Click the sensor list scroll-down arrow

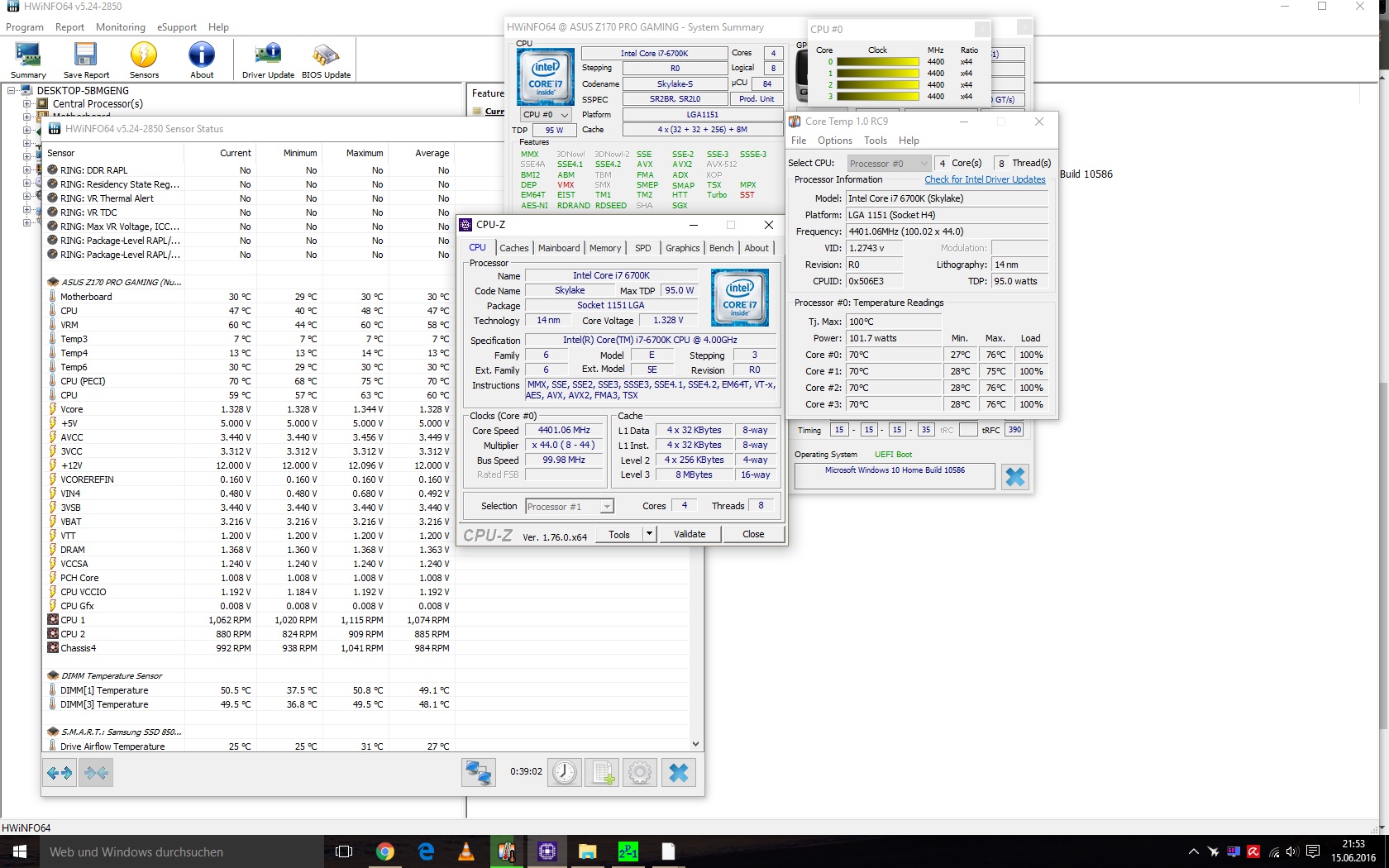pos(695,744)
